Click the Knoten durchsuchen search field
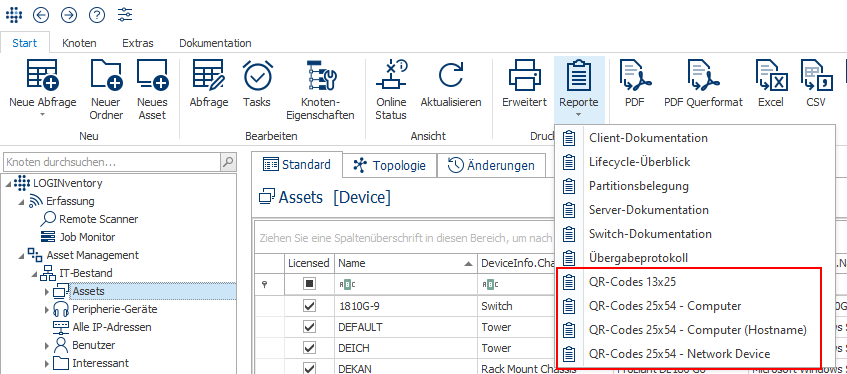 [x=112, y=161]
